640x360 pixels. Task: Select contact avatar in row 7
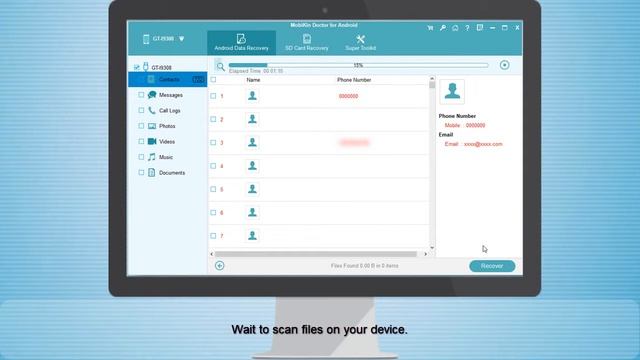[x=252, y=236]
